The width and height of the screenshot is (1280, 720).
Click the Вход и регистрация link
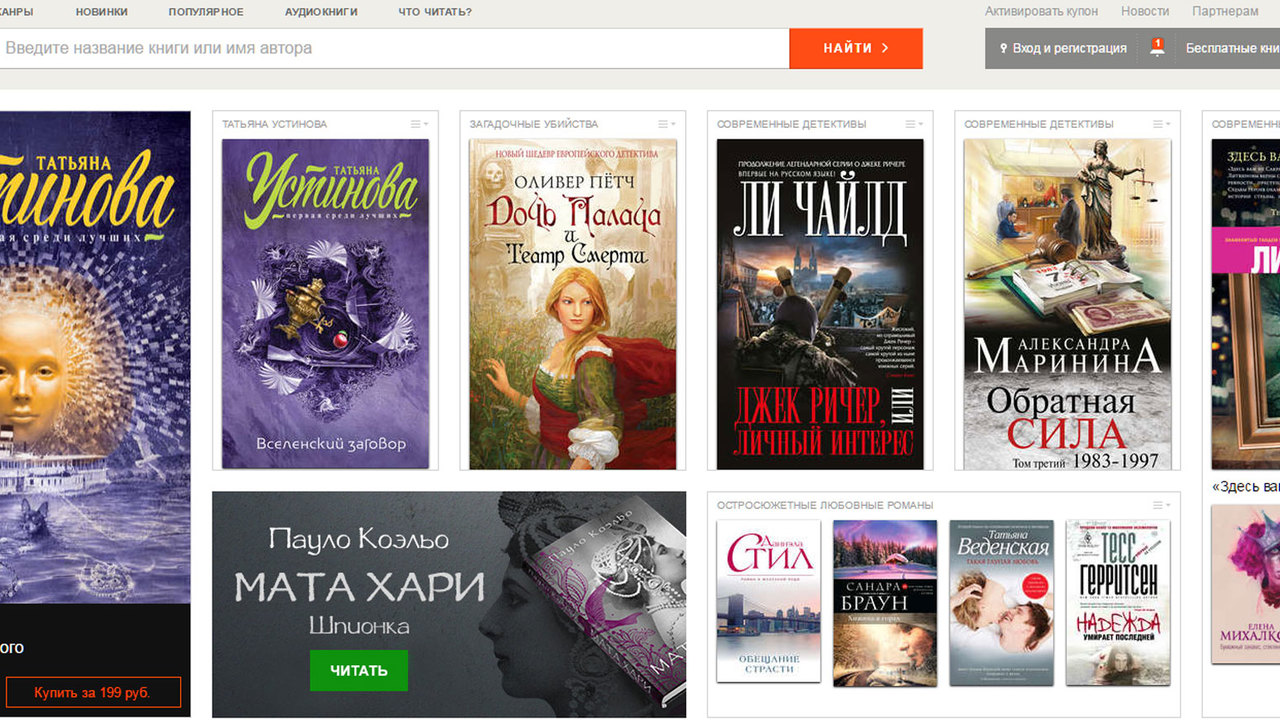1069,48
